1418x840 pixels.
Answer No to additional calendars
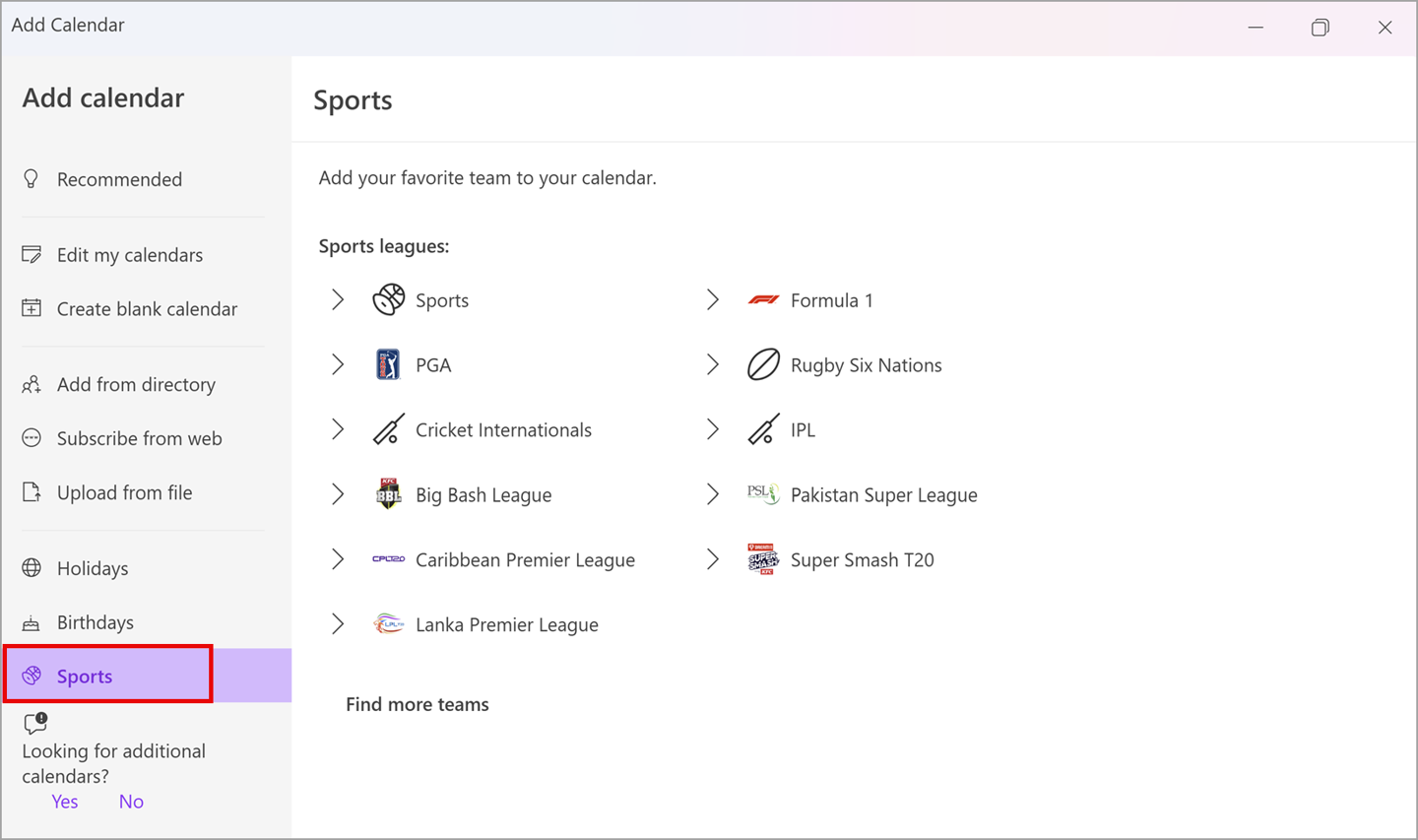coord(131,802)
